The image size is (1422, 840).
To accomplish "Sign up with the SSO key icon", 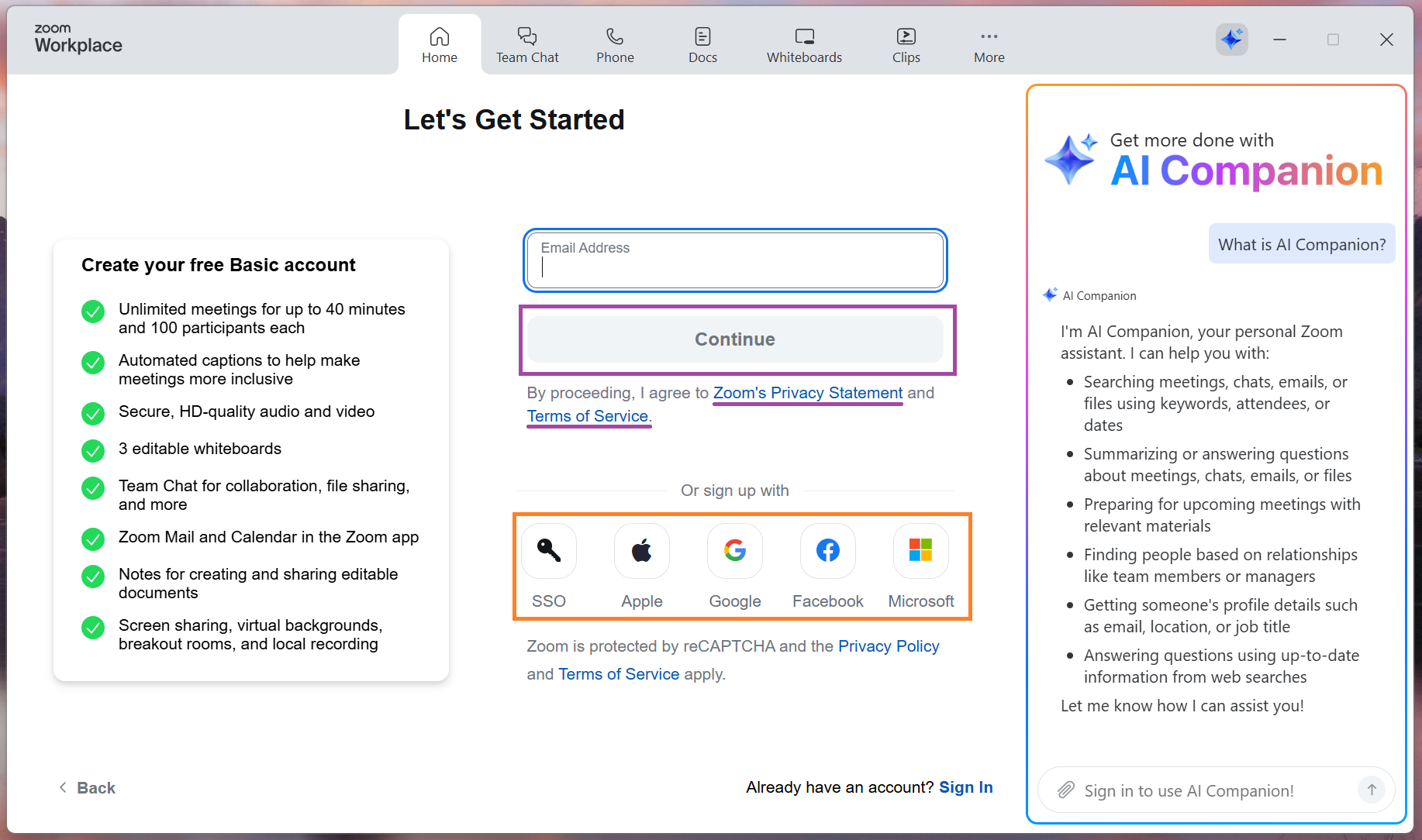I will click(549, 551).
